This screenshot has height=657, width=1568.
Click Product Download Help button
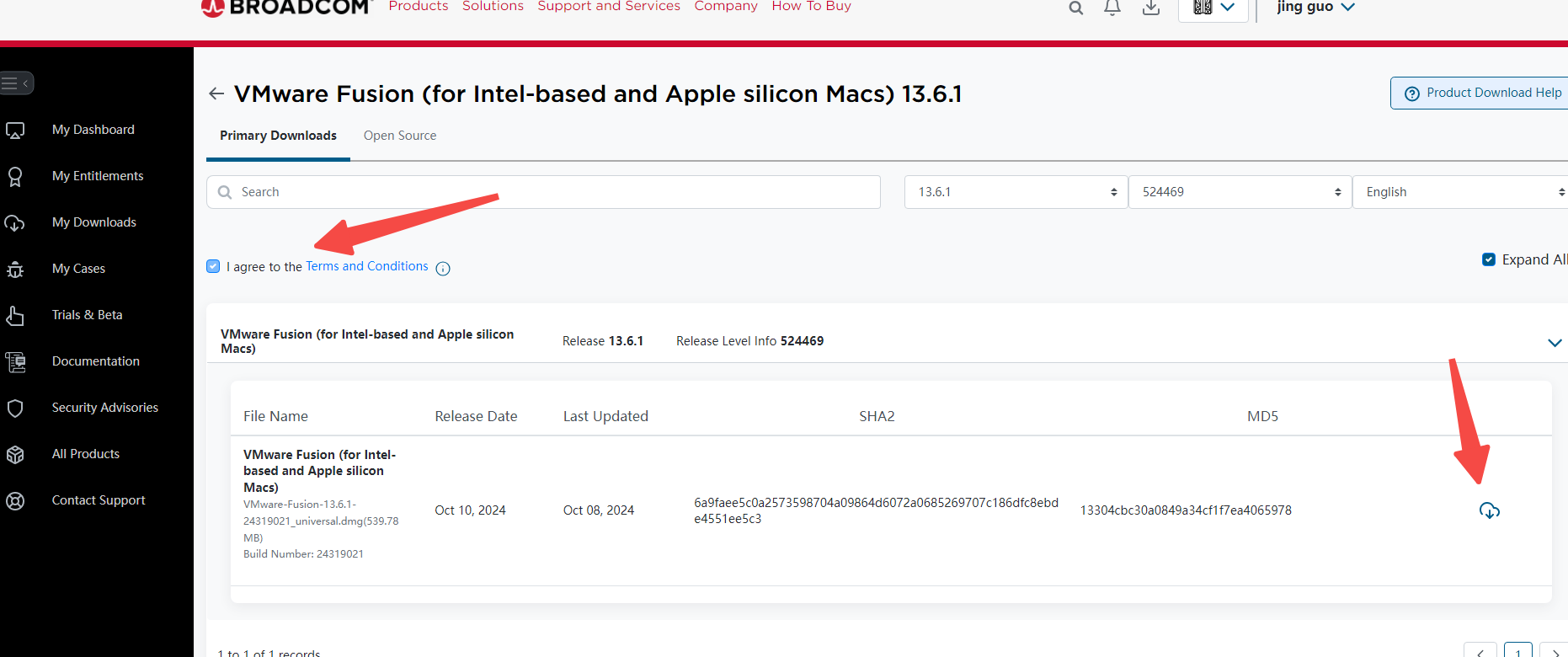[1481, 93]
